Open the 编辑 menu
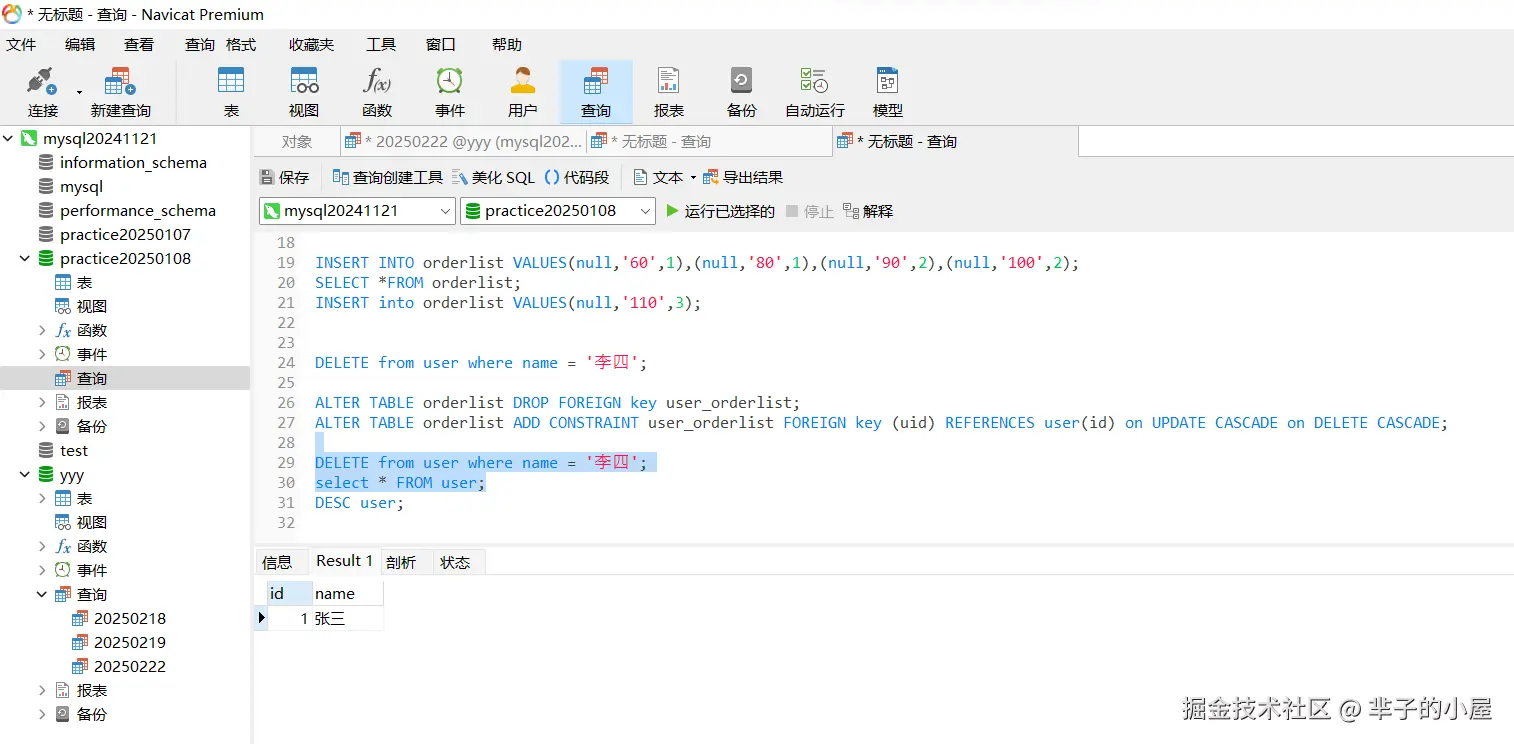1514x744 pixels. (x=80, y=45)
